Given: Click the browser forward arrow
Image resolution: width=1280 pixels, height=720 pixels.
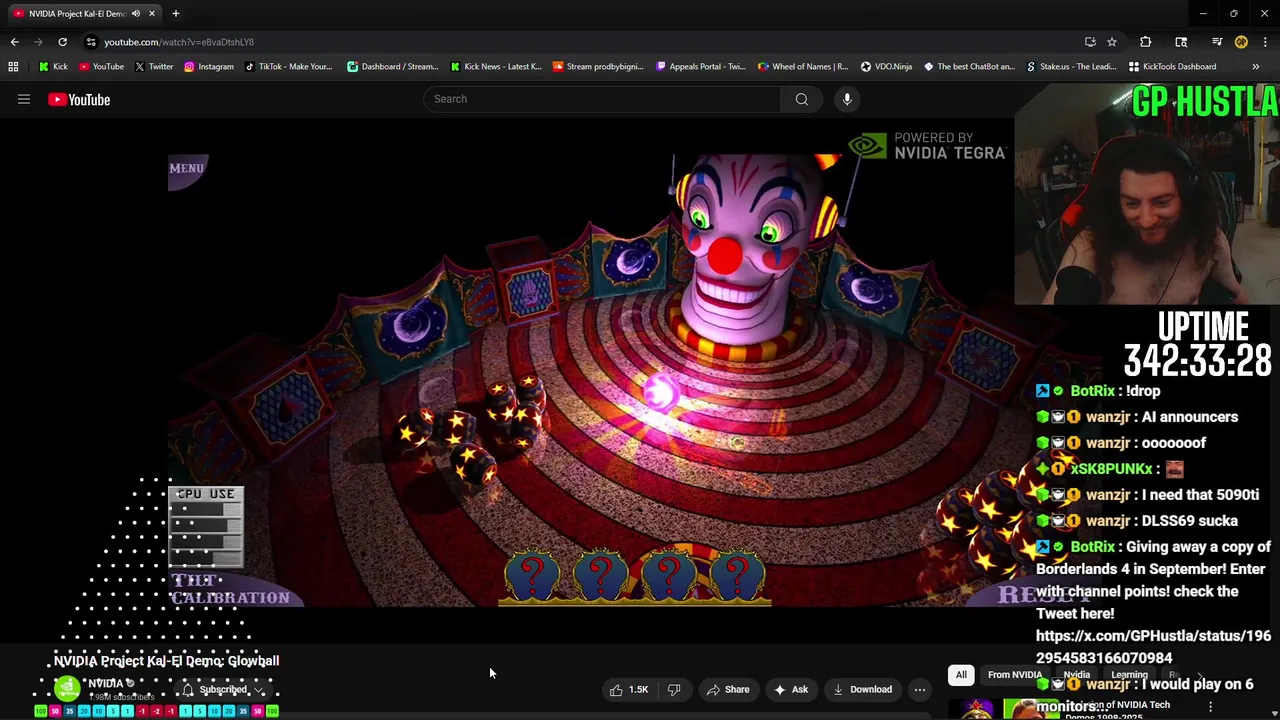Looking at the screenshot, I should [38, 42].
